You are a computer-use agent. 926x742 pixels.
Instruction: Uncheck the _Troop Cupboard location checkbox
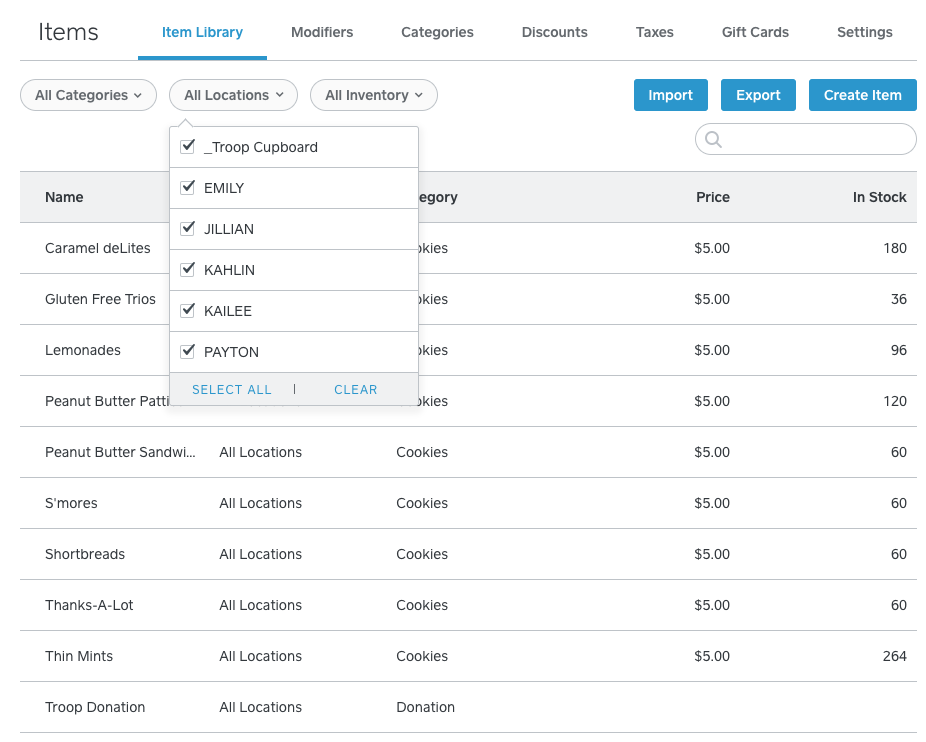coord(187,147)
